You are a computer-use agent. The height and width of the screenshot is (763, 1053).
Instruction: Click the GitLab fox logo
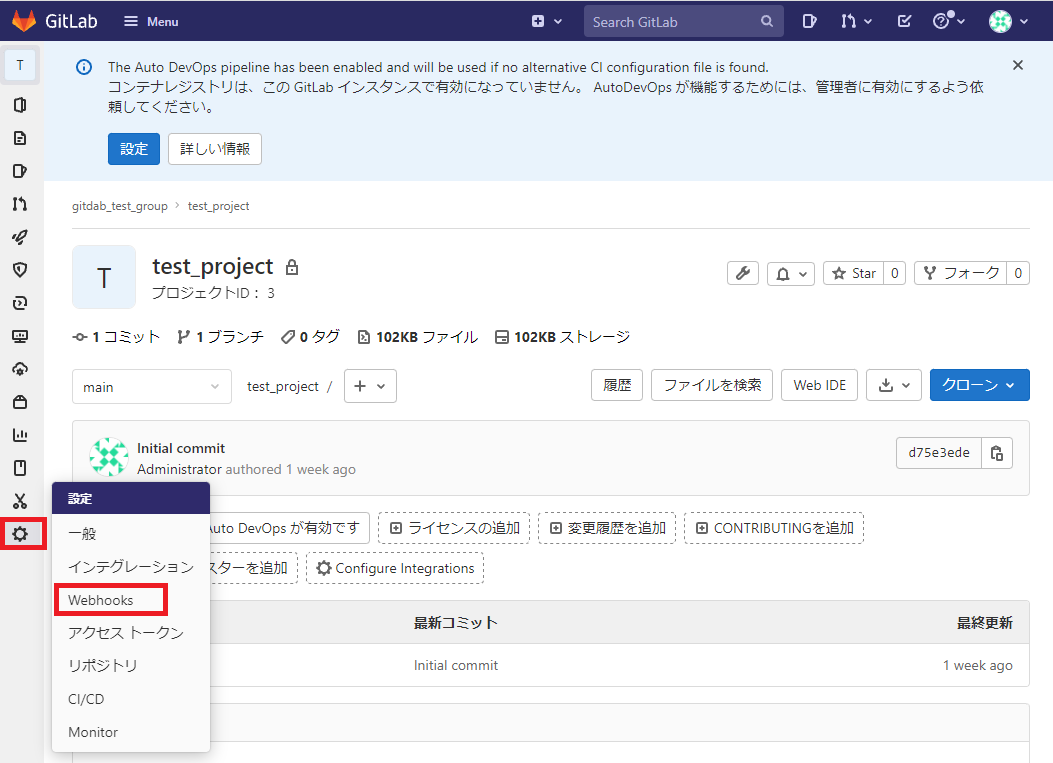(24, 21)
